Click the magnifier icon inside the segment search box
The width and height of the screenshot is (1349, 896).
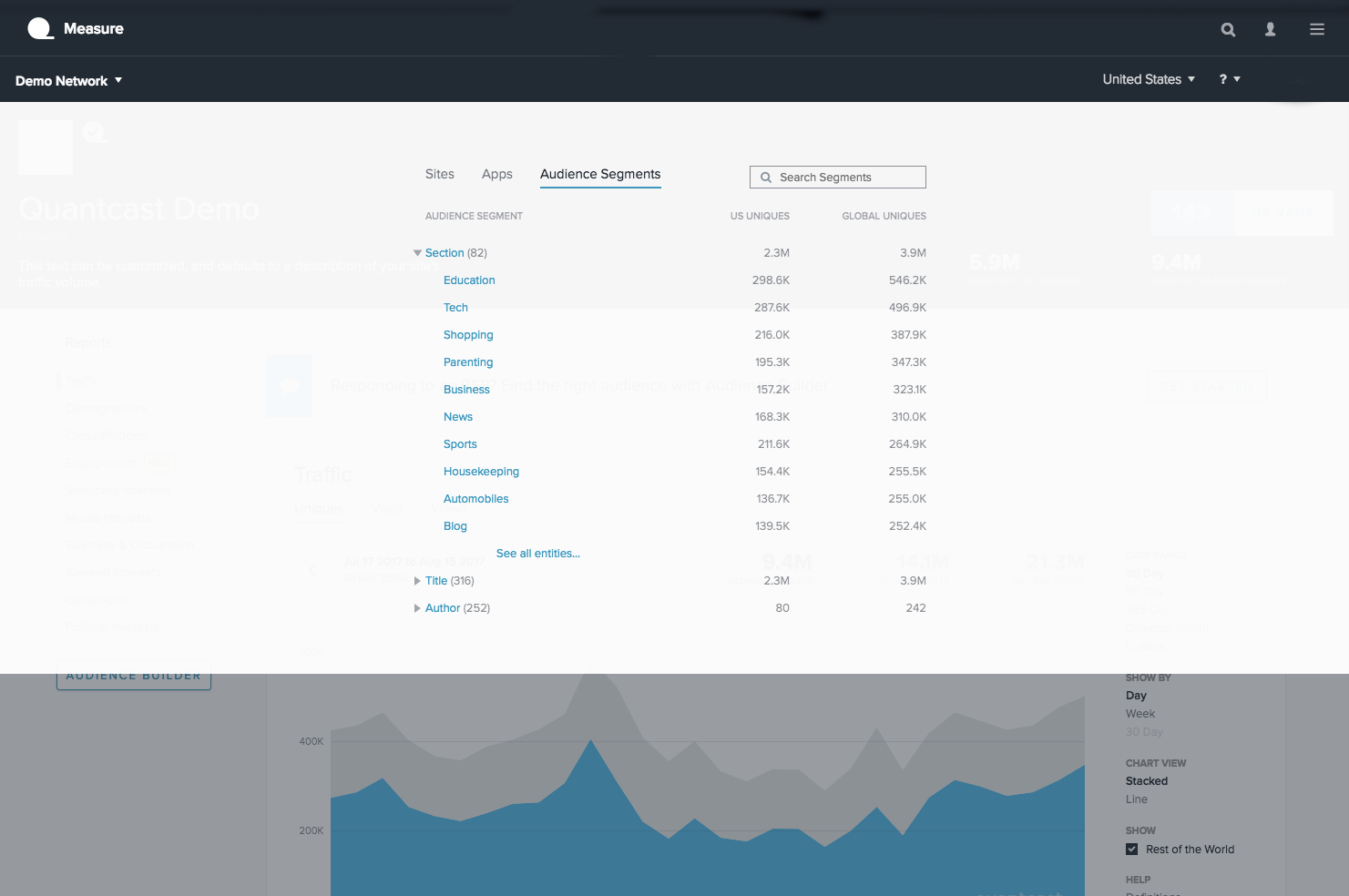tap(766, 177)
